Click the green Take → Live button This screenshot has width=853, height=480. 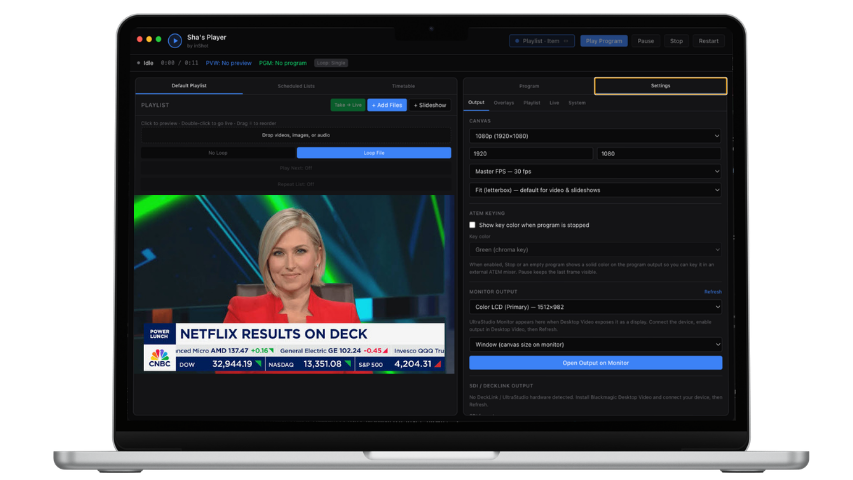coord(348,105)
